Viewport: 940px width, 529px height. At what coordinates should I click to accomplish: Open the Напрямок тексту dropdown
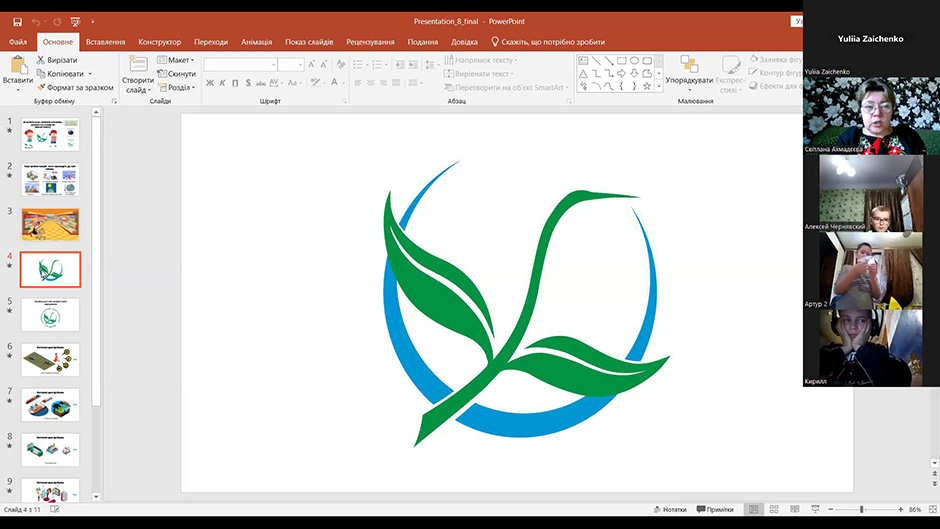[x=481, y=60]
